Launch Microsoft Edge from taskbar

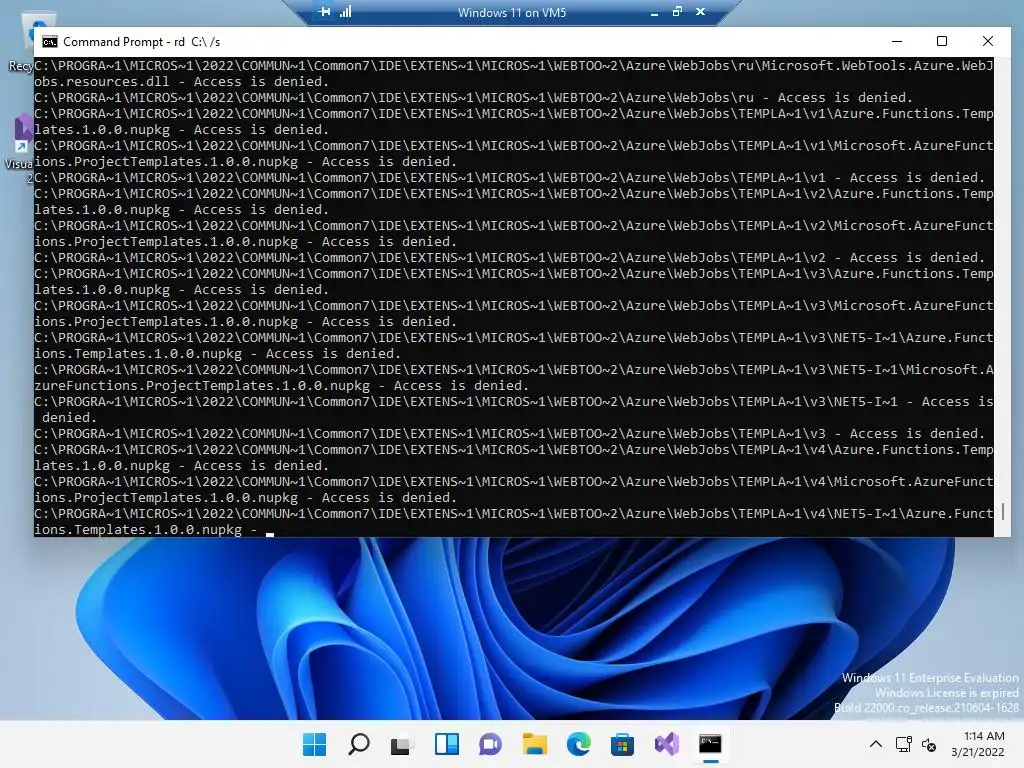[x=579, y=744]
